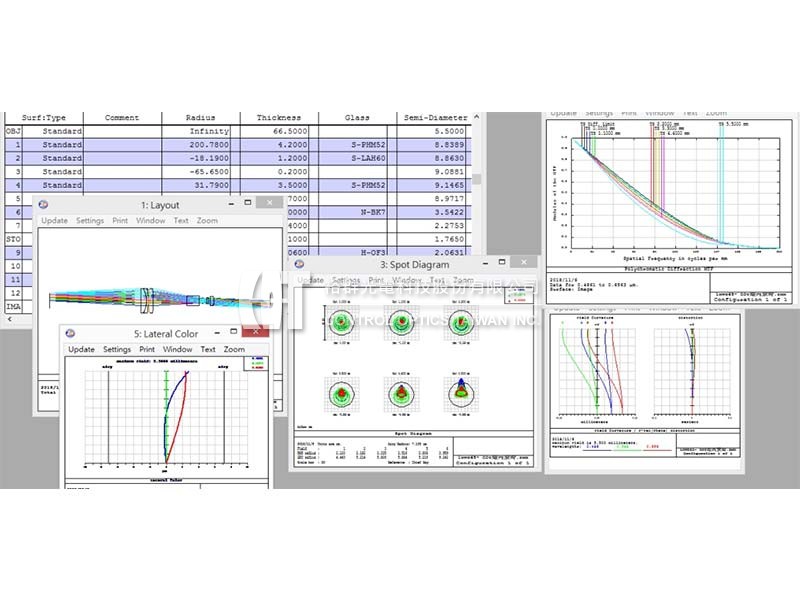Select the Semi-Diameter cell showing 5.5000

435,131
